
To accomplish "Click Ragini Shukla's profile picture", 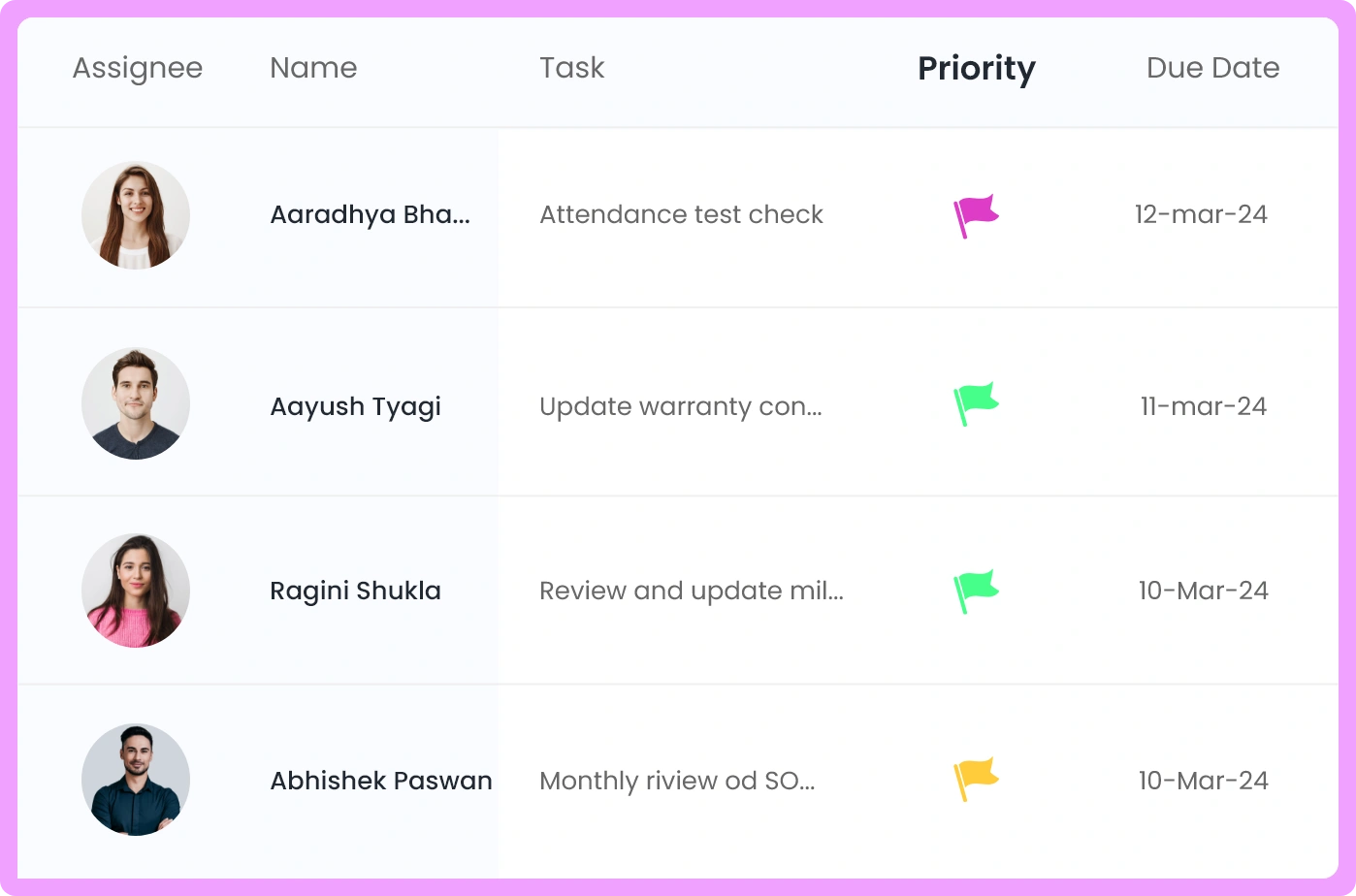I will pos(136,591).
